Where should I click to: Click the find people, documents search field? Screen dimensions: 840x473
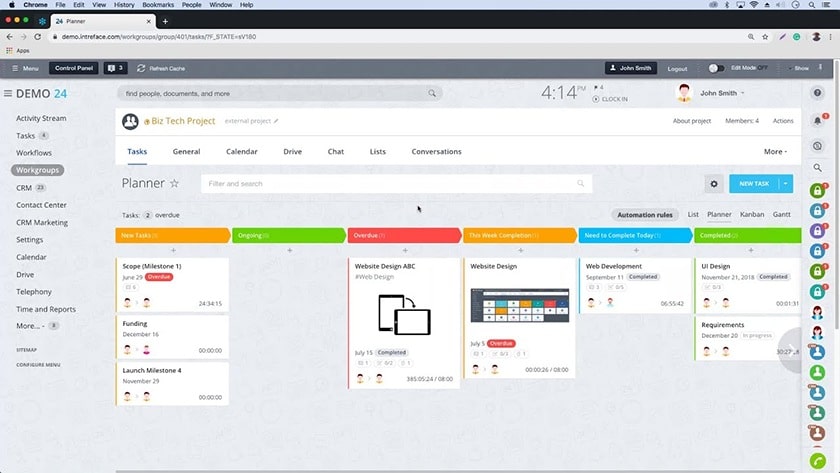pyautogui.click(x=280, y=93)
